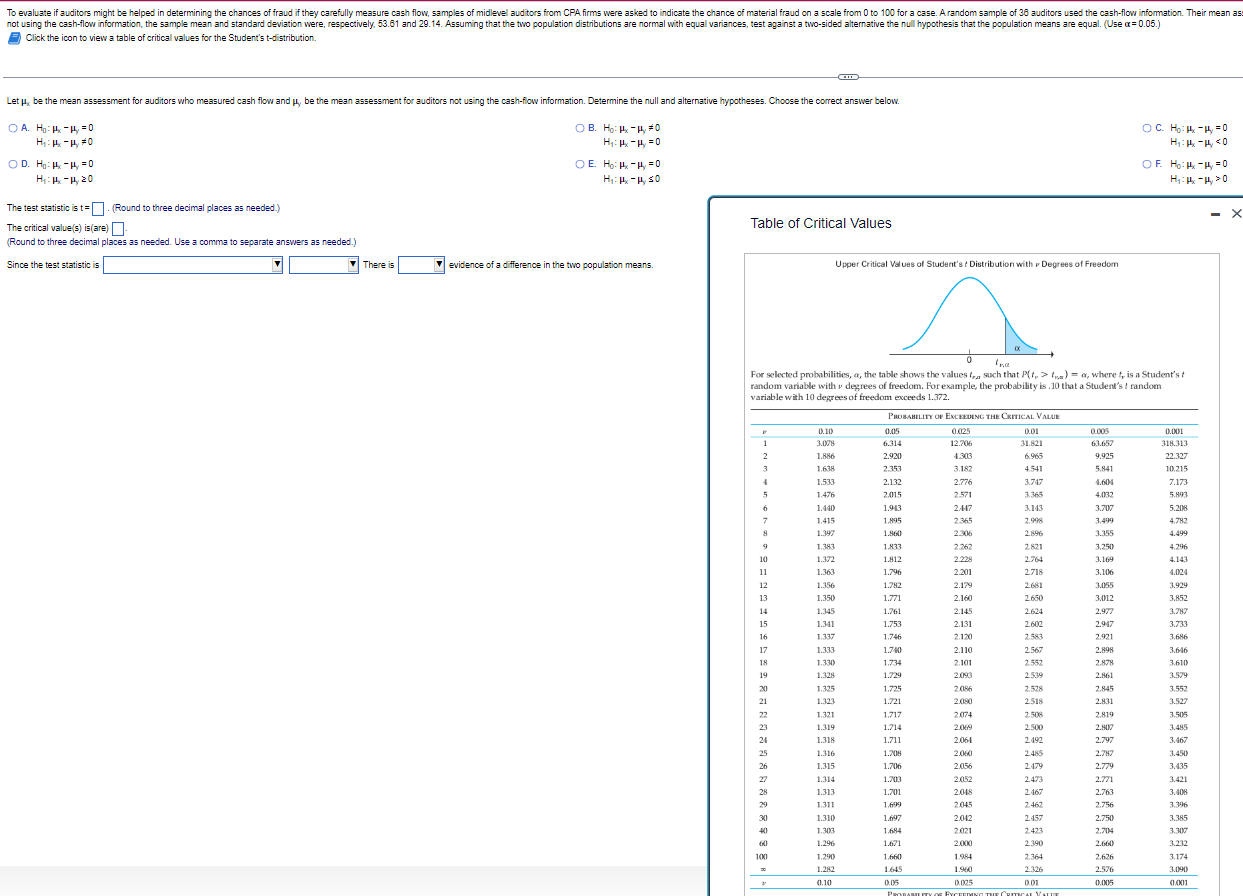Click table value 10.215
Screen dimensions: 1243x896
[x=1177, y=468]
